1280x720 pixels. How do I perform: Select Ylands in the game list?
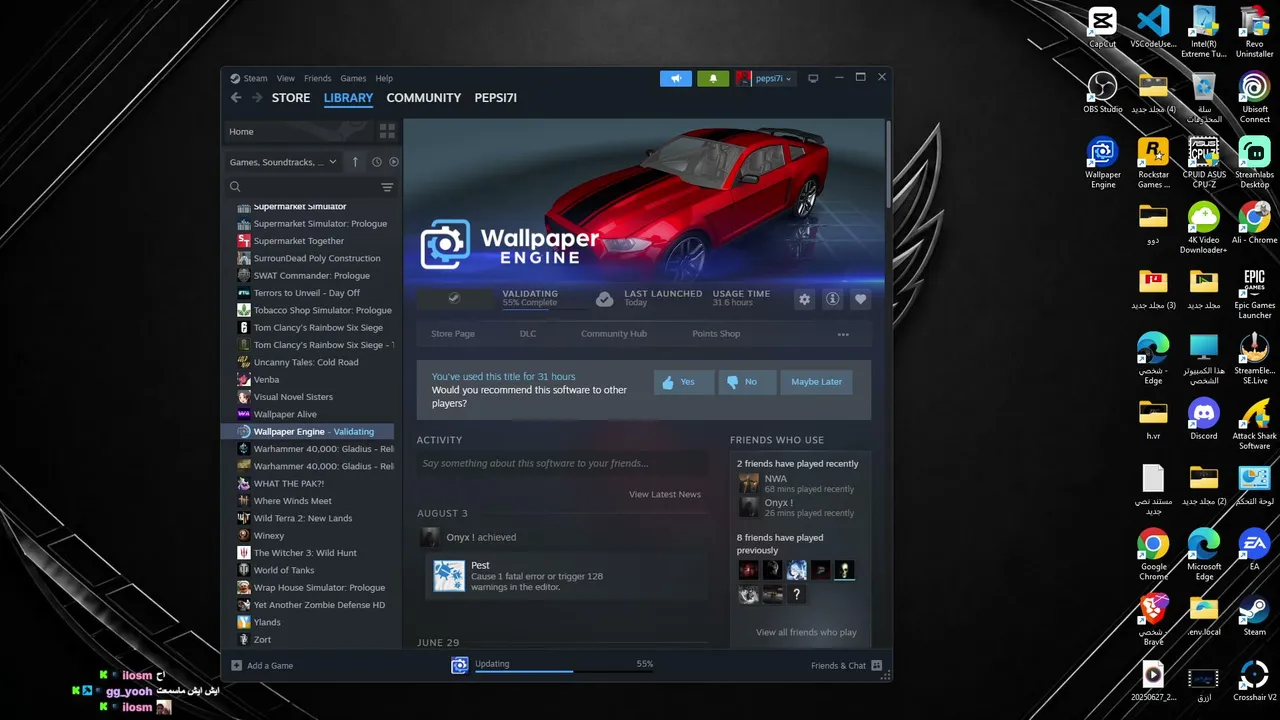(x=267, y=622)
